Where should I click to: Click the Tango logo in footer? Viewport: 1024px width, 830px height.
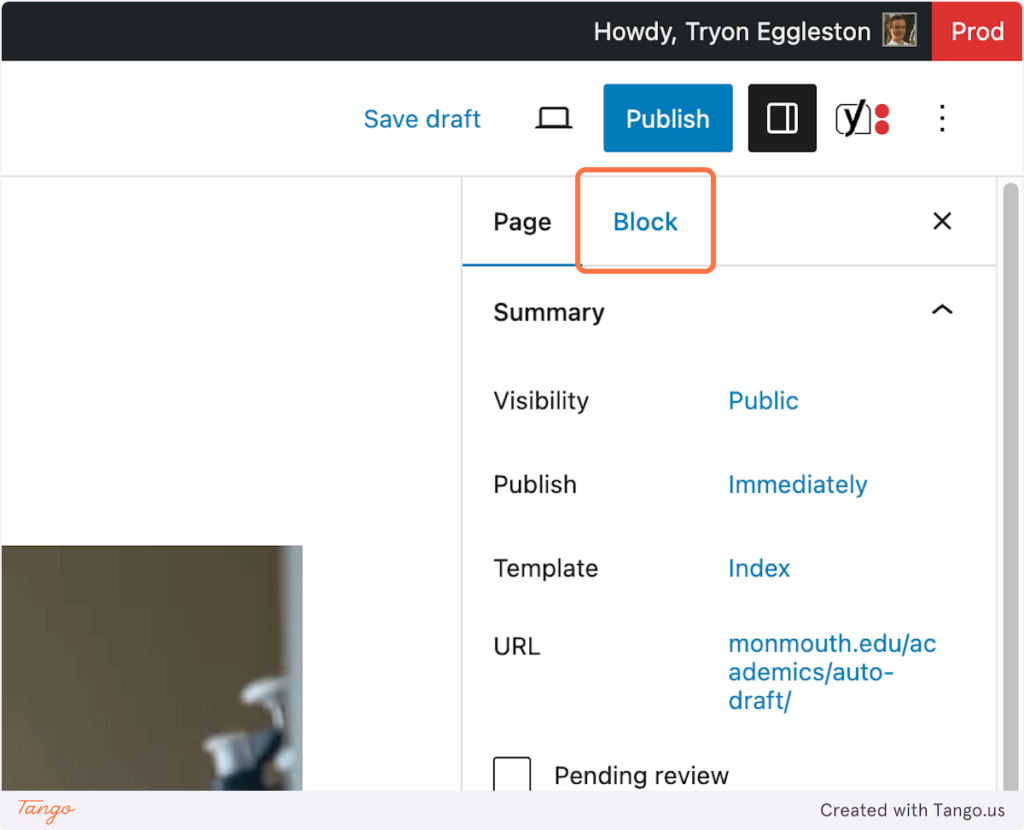(46, 809)
